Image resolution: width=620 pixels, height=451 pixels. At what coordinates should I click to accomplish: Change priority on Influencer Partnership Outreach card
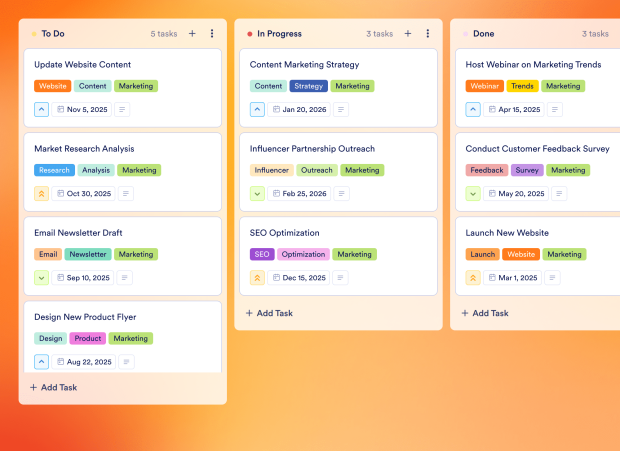[x=257, y=194]
